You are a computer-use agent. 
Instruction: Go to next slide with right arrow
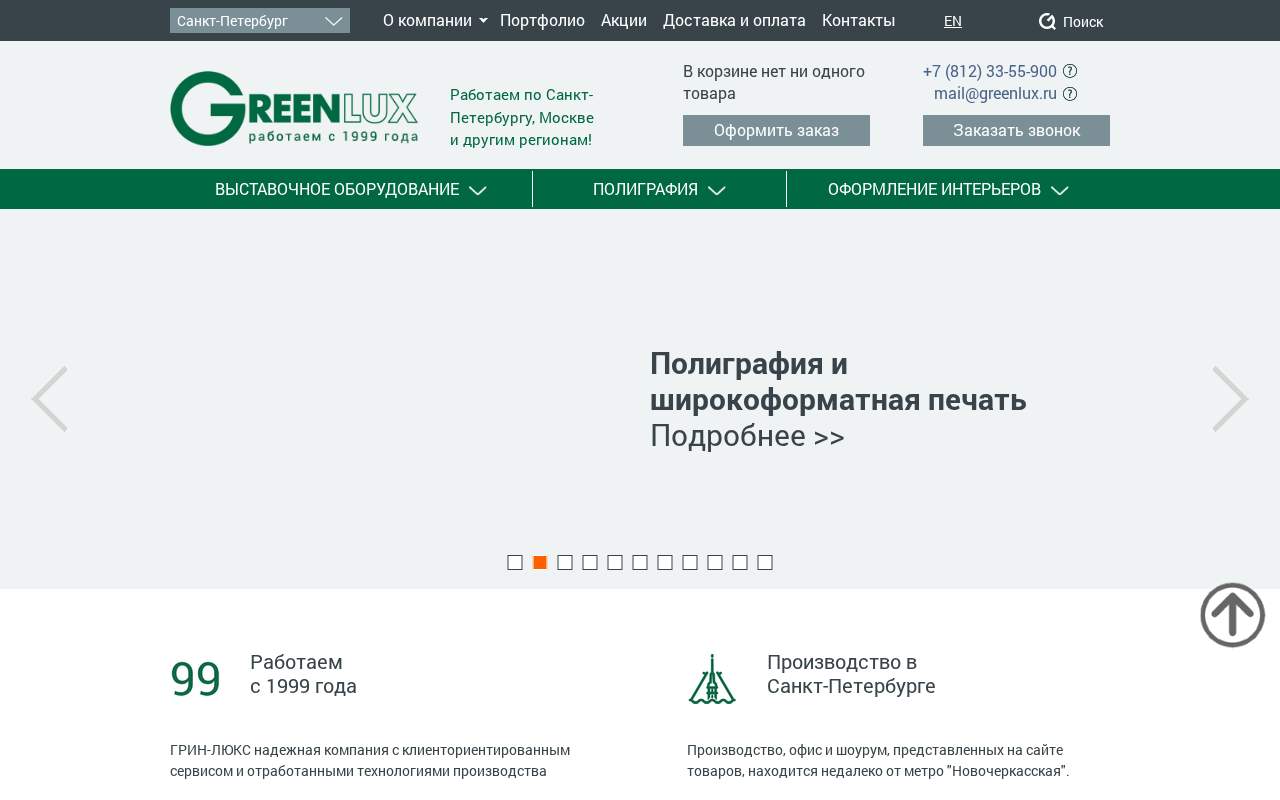point(1231,399)
